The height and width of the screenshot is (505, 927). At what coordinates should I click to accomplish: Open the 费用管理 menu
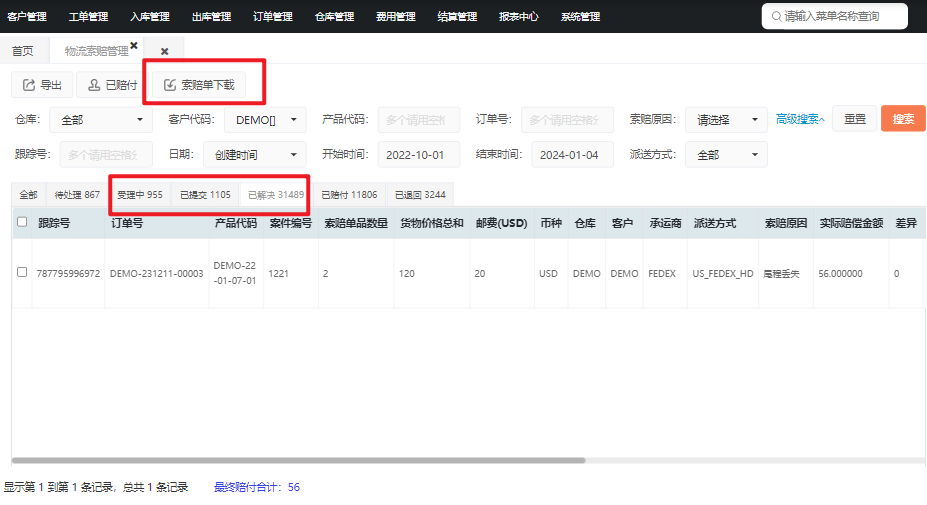pyautogui.click(x=396, y=17)
